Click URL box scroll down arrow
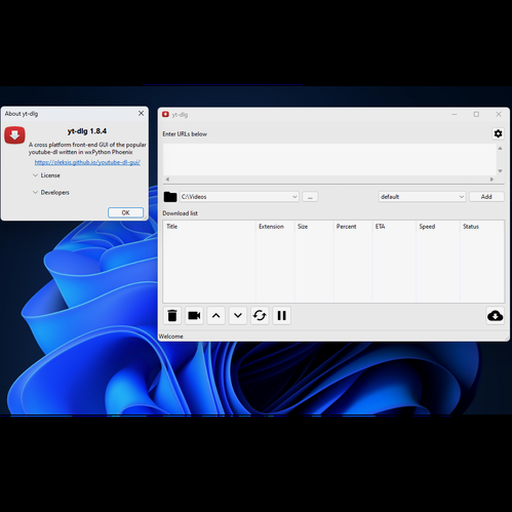Screen dimensions: 512x512 500,171
